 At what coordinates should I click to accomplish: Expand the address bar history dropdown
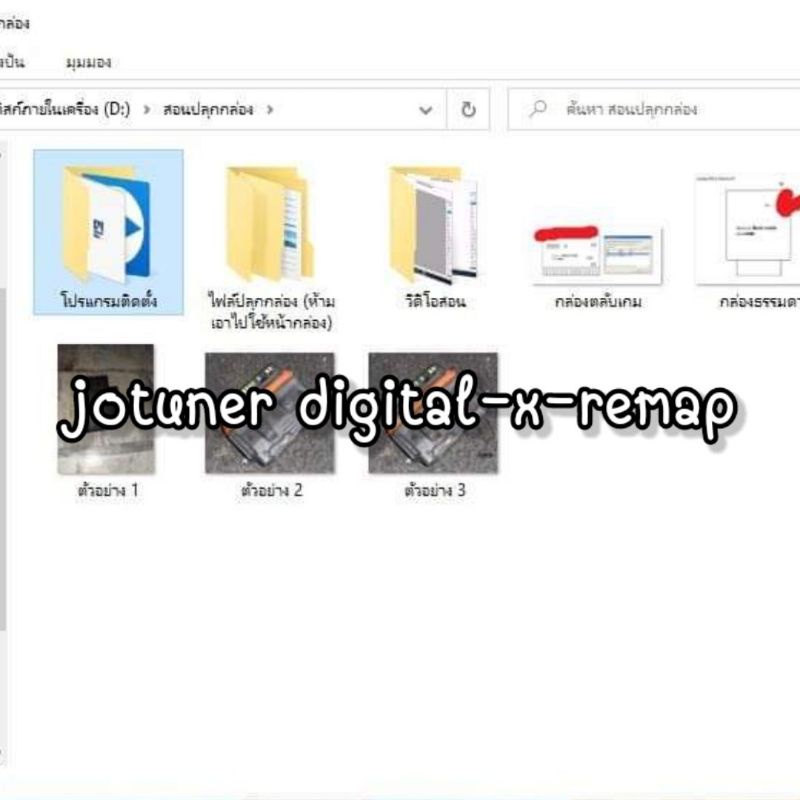coord(426,109)
